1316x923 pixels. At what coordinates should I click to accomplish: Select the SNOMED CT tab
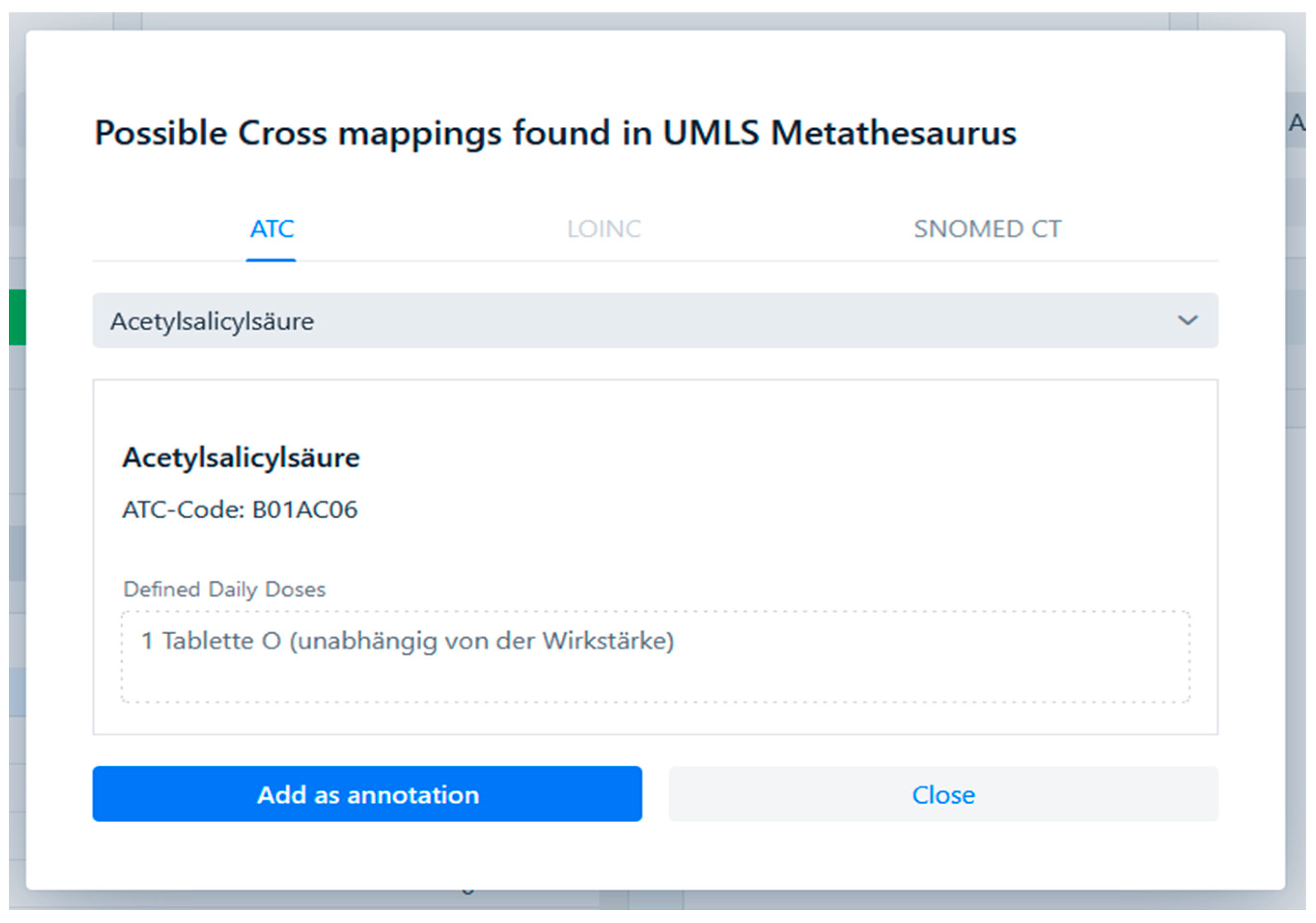987,229
